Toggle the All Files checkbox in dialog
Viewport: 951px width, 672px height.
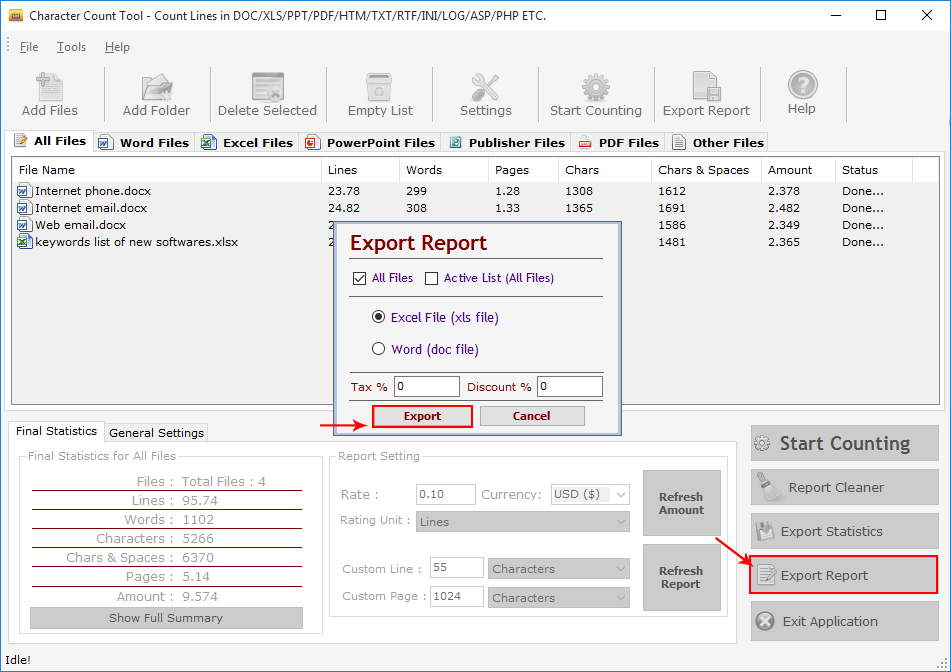click(x=360, y=278)
